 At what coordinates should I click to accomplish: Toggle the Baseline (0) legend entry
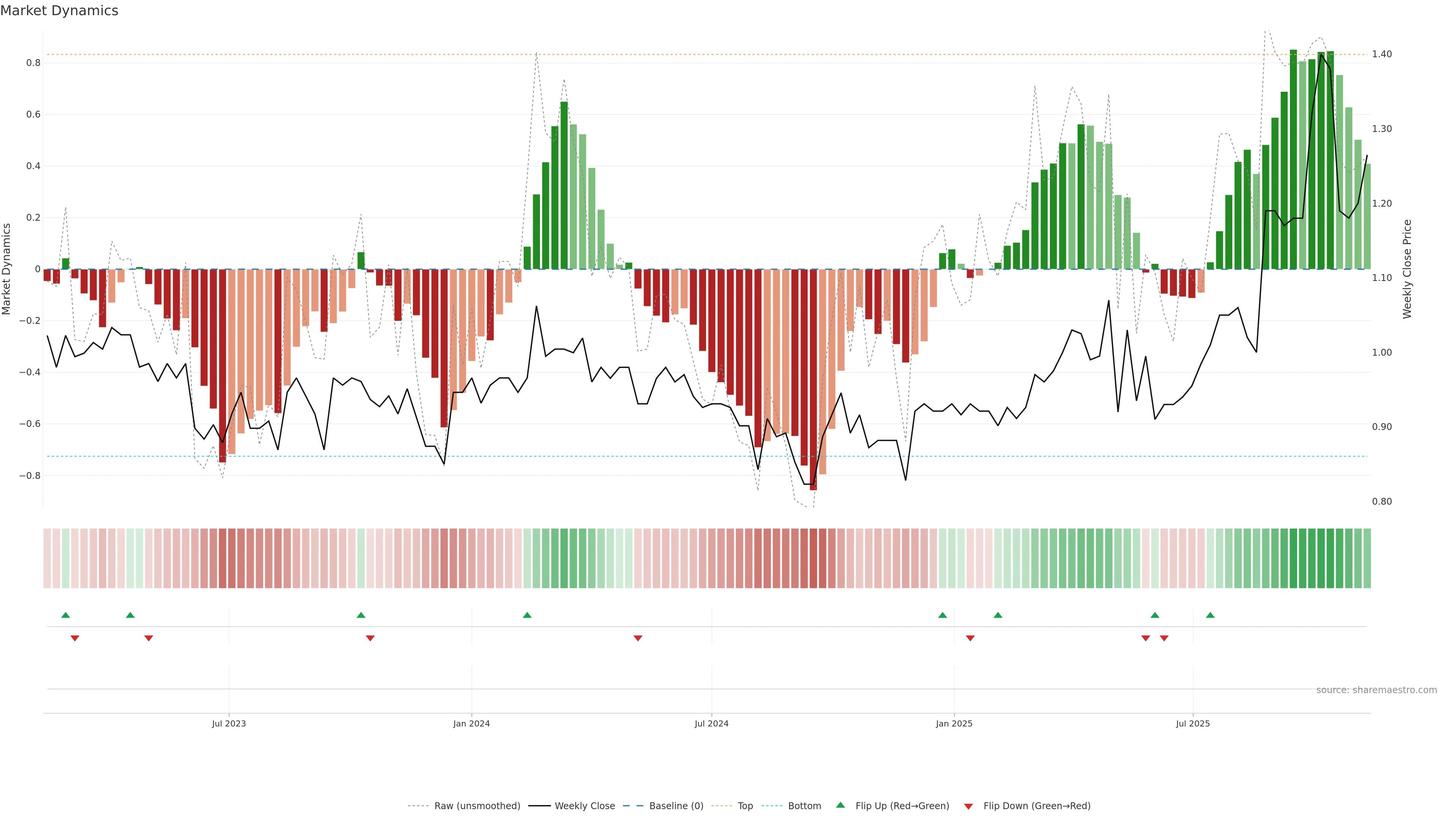click(x=676, y=806)
